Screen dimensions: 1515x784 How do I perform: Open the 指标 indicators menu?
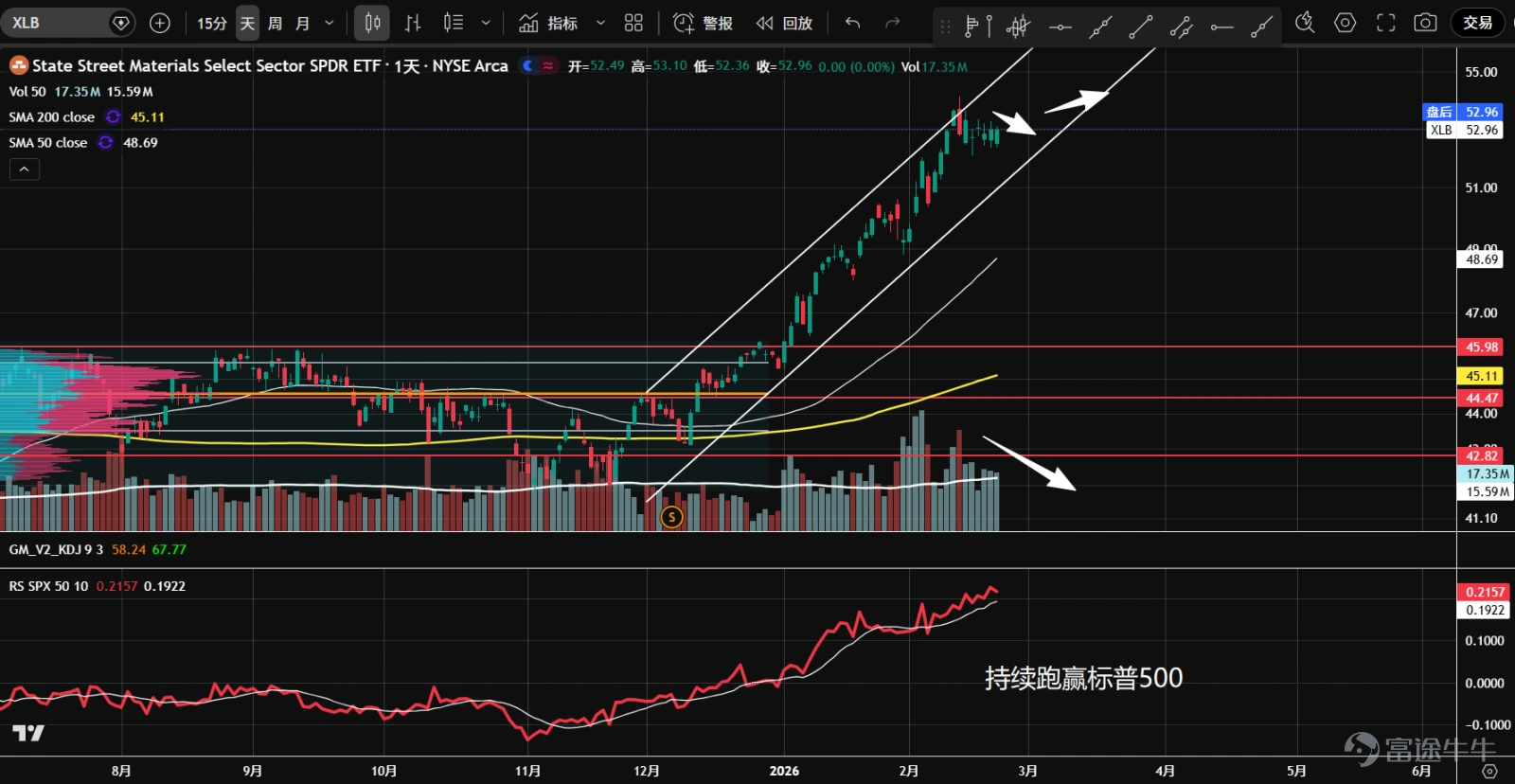[548, 23]
